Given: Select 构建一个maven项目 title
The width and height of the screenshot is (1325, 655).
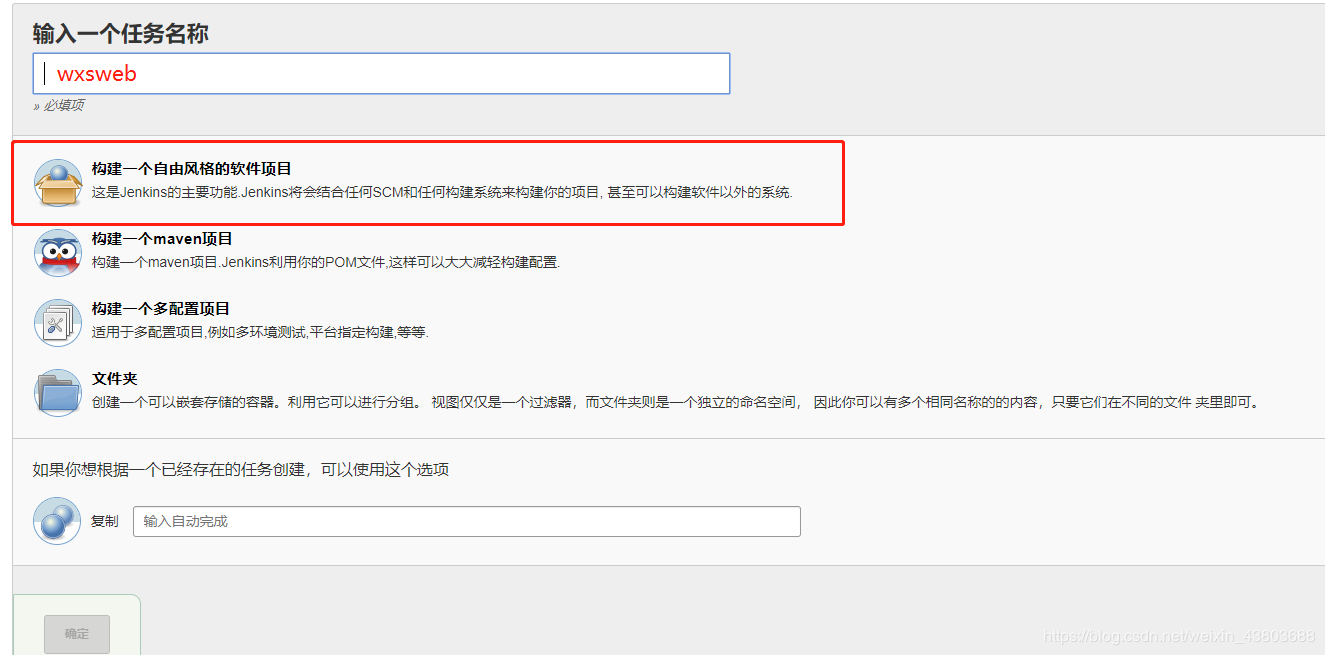Looking at the screenshot, I should coord(162,239).
